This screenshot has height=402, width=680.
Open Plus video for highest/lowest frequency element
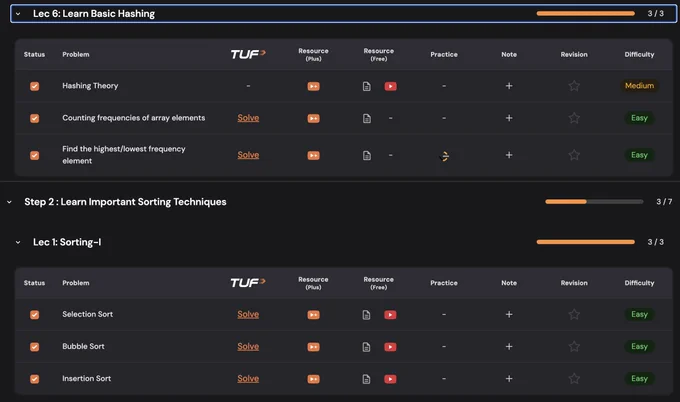[314, 155]
